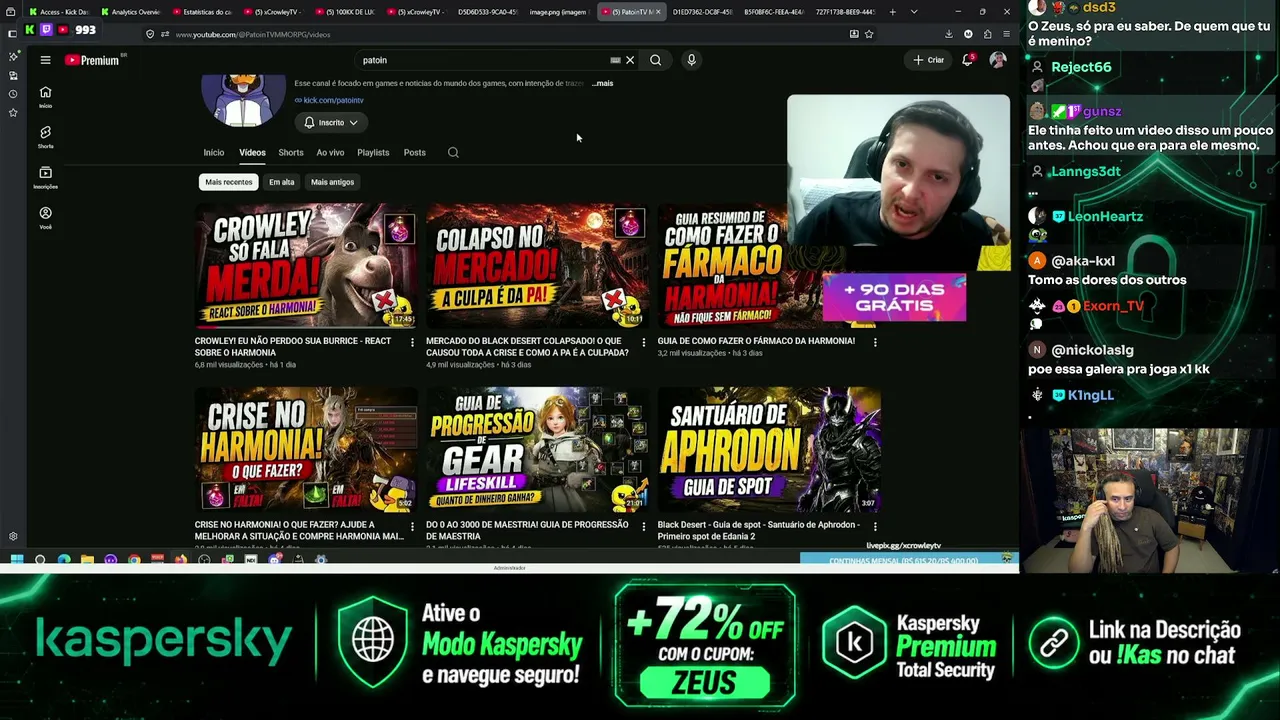Open the Crise no Harmonia thumbnail
1280x720 pixels.
pyautogui.click(x=305, y=450)
